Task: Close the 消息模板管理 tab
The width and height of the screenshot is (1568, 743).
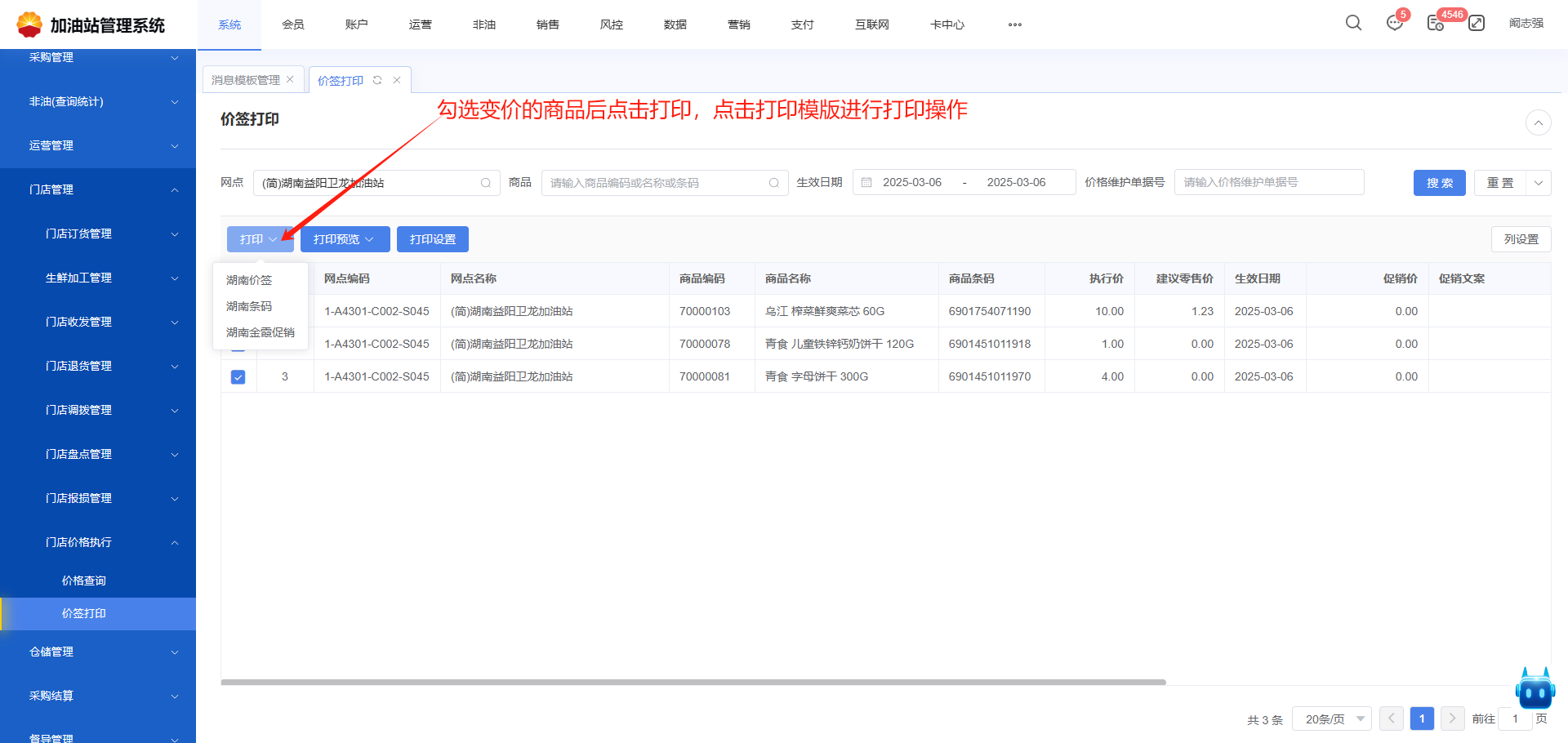Action: point(290,79)
